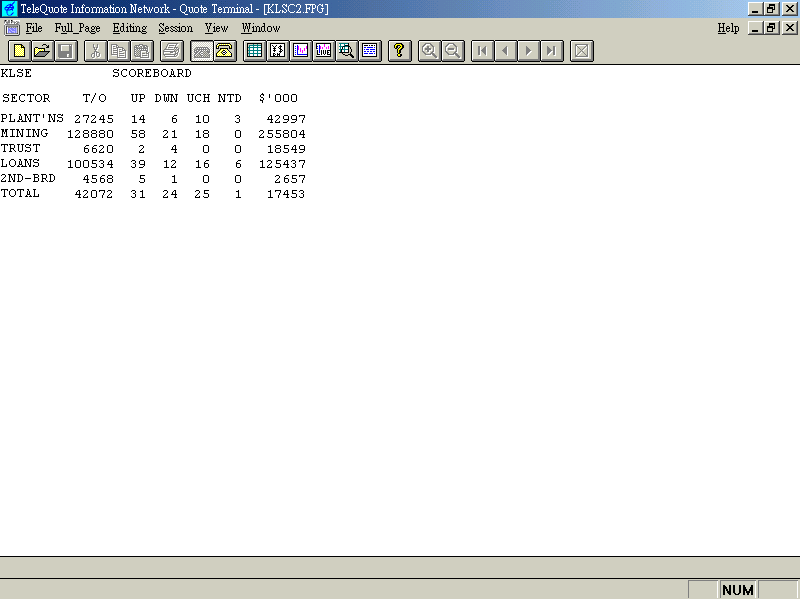This screenshot has height=600, width=800.
Task: Click the LOANS sector row label
Action: 20,163
